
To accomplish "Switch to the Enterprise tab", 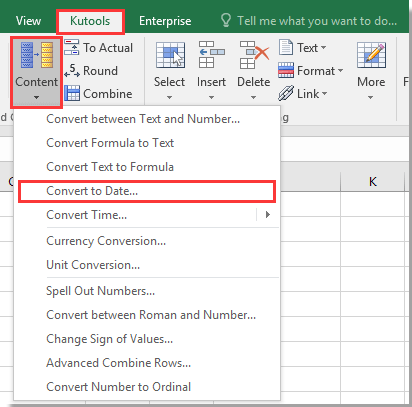I will point(165,21).
